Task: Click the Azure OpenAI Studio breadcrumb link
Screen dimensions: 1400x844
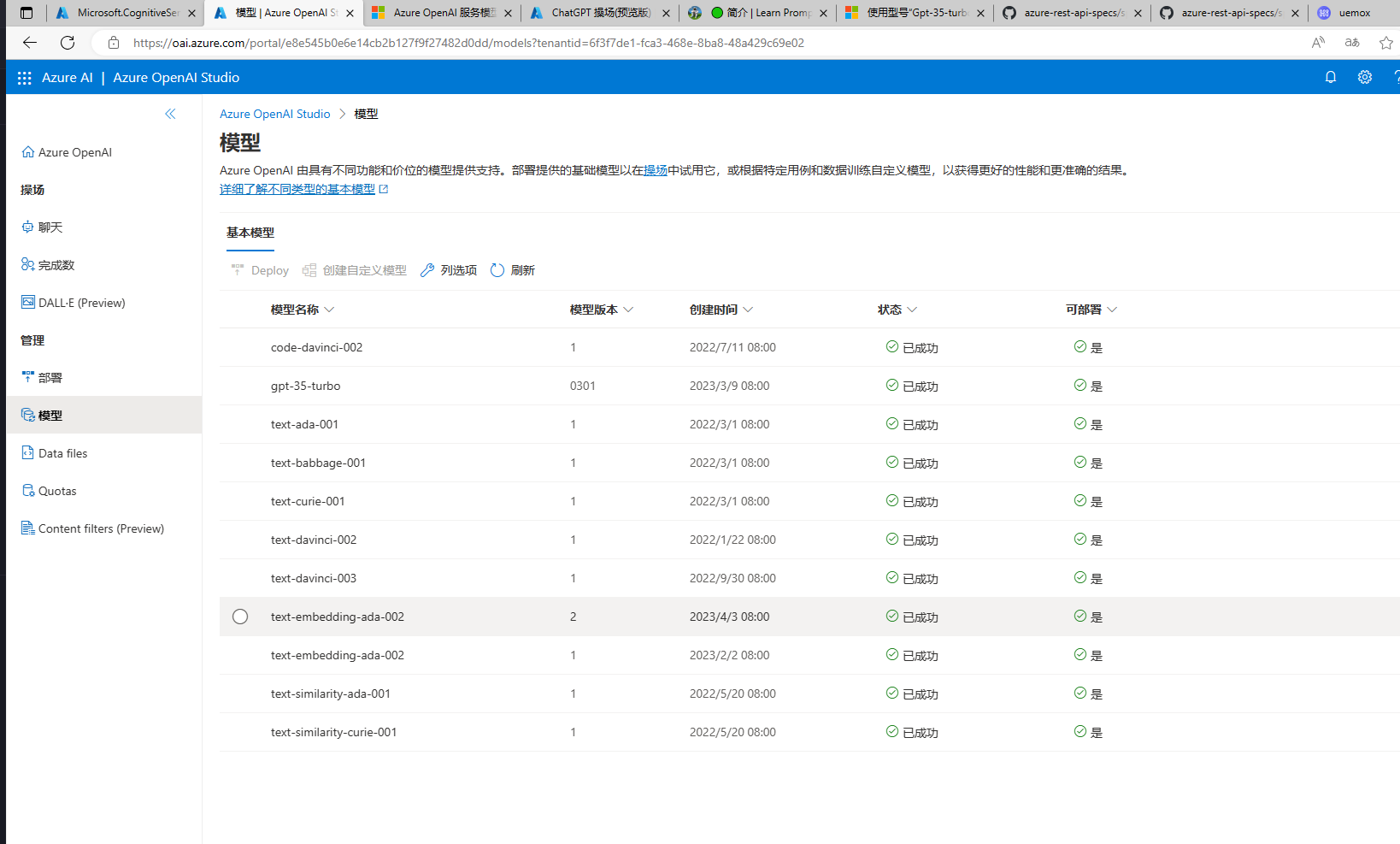Action: (274, 113)
